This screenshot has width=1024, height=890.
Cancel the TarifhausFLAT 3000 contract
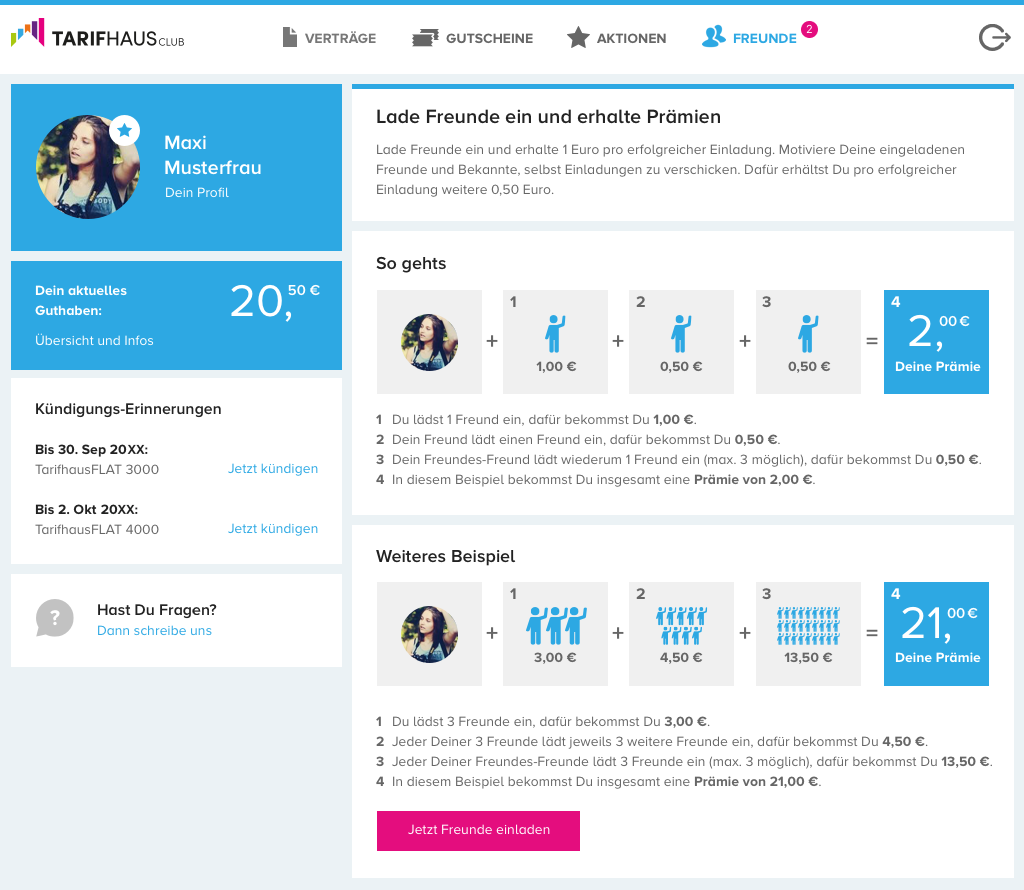click(x=272, y=469)
